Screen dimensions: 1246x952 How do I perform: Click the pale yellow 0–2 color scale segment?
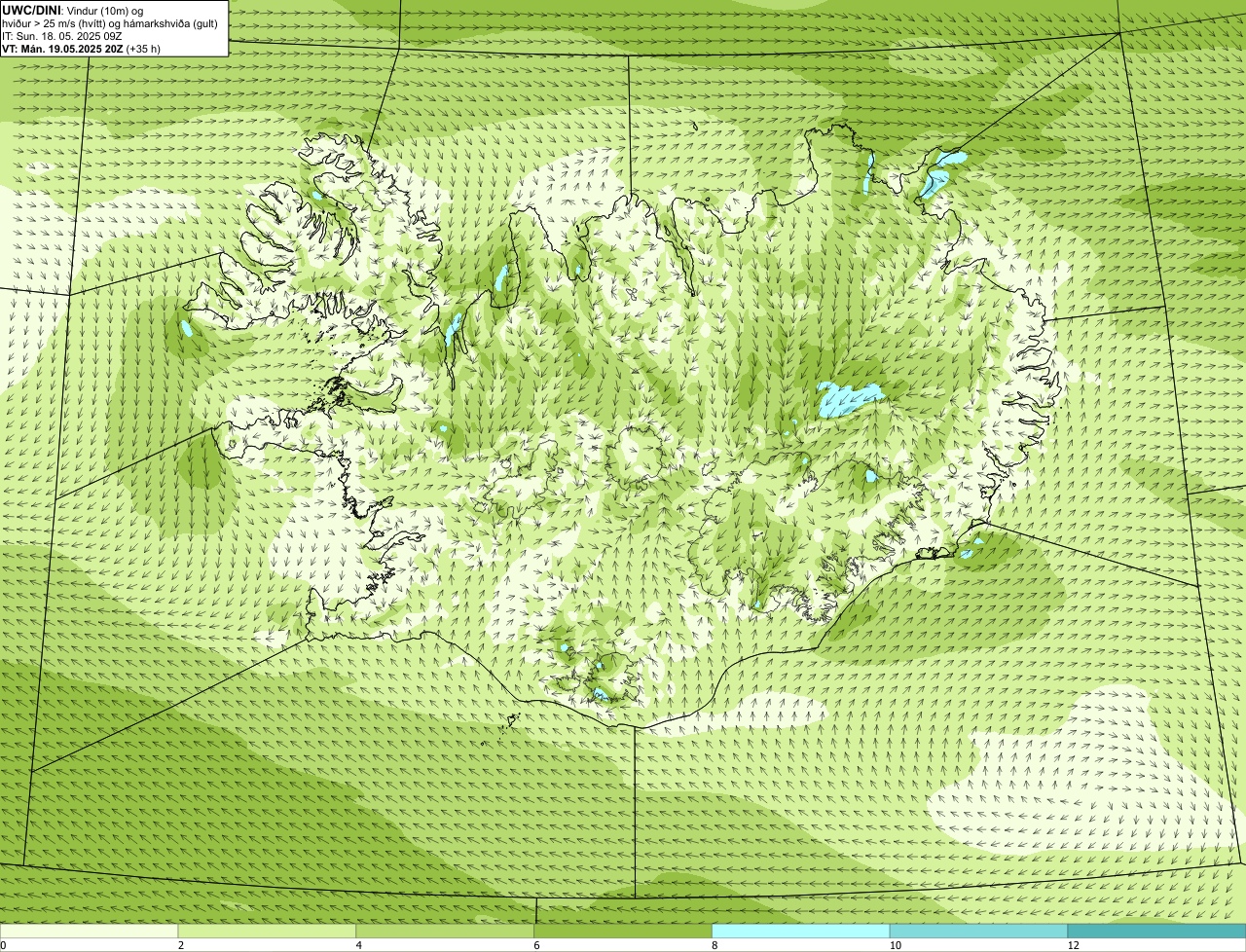click(x=90, y=932)
